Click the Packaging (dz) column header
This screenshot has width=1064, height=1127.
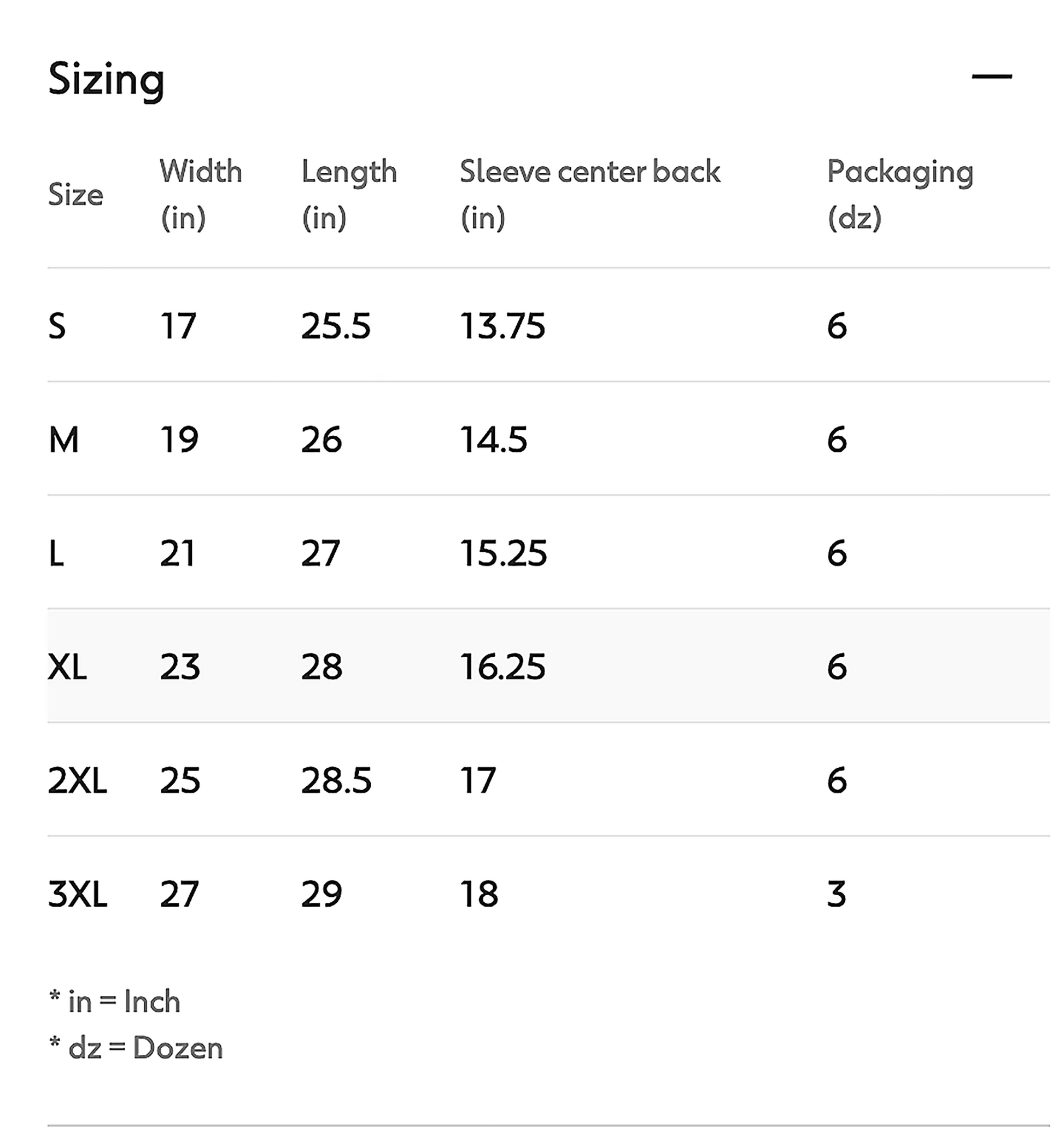[x=900, y=194]
